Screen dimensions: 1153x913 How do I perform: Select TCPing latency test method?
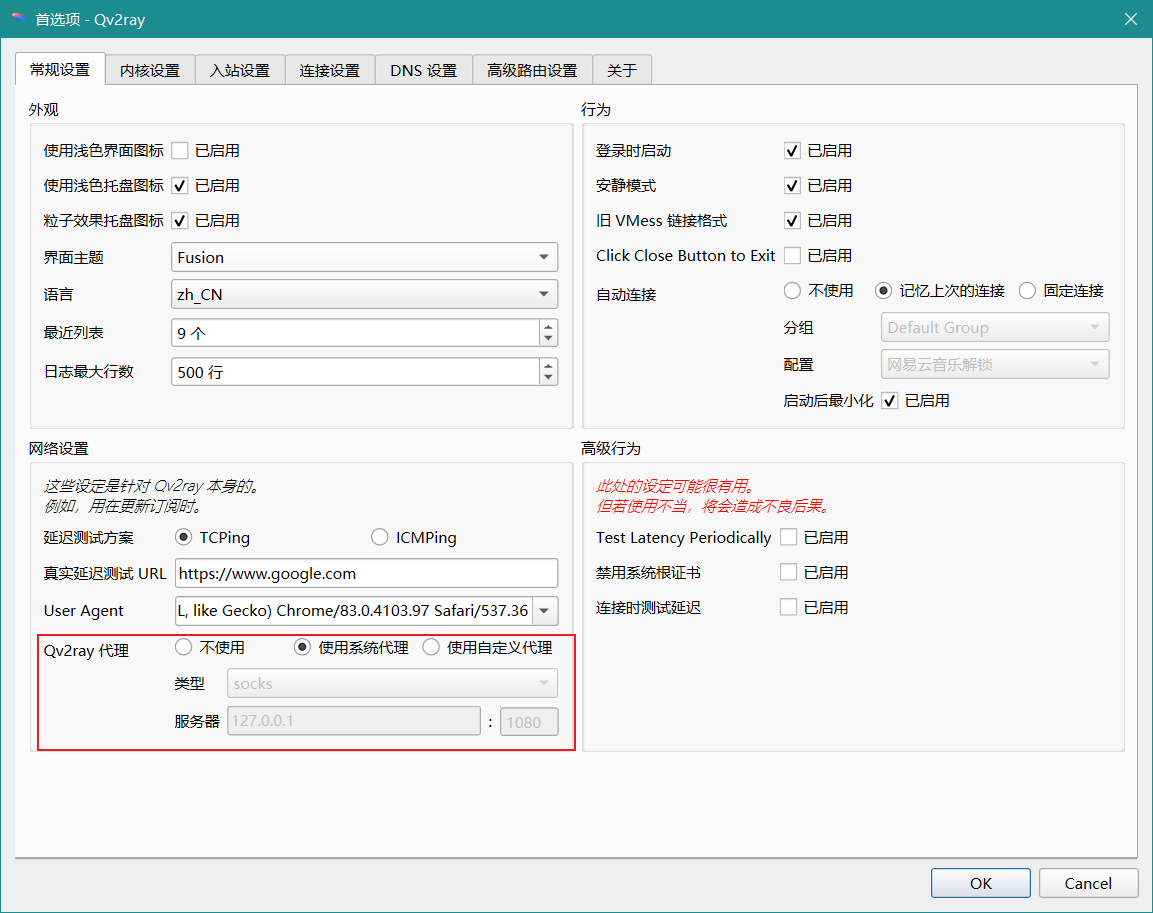point(184,537)
